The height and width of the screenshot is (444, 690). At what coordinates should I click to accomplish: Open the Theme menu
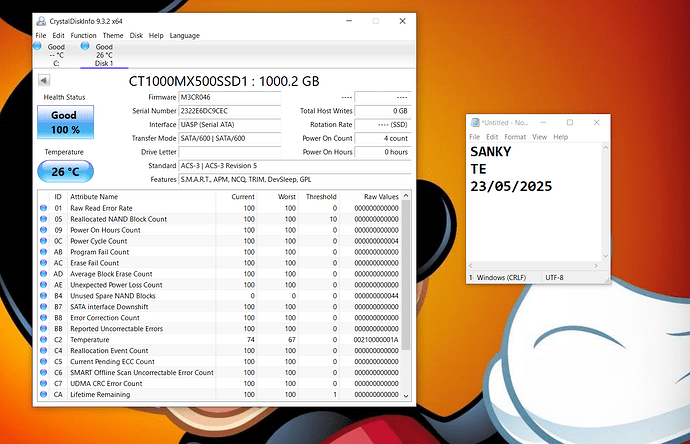[x=113, y=35]
